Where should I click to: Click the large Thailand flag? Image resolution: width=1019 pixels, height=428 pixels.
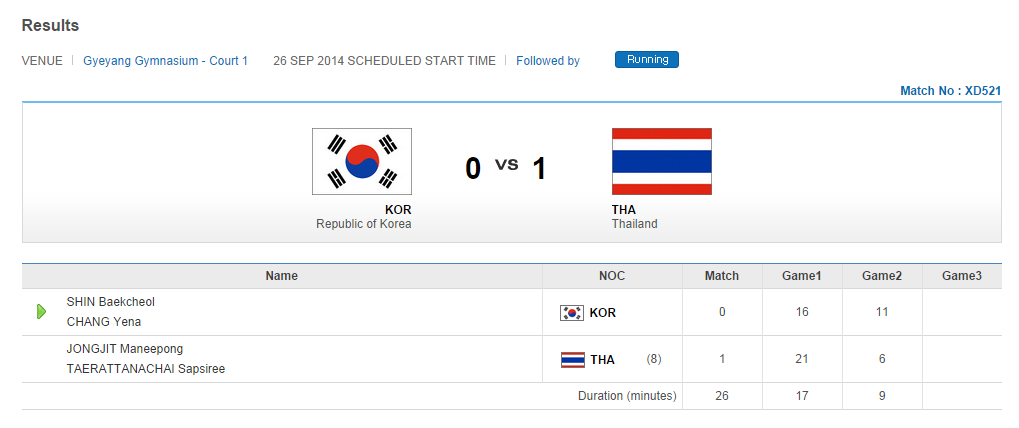pyautogui.click(x=661, y=161)
